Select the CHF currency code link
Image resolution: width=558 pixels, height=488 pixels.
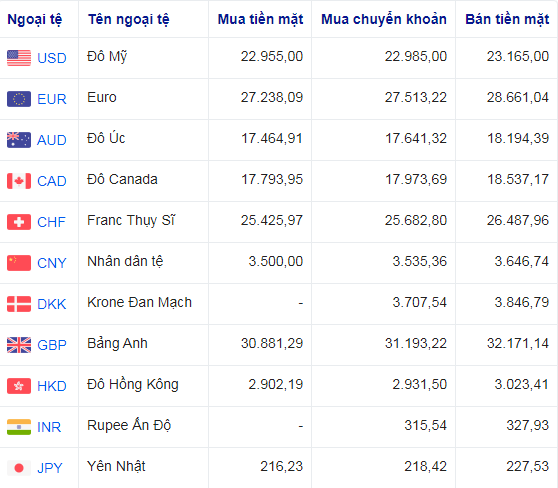(x=52, y=222)
